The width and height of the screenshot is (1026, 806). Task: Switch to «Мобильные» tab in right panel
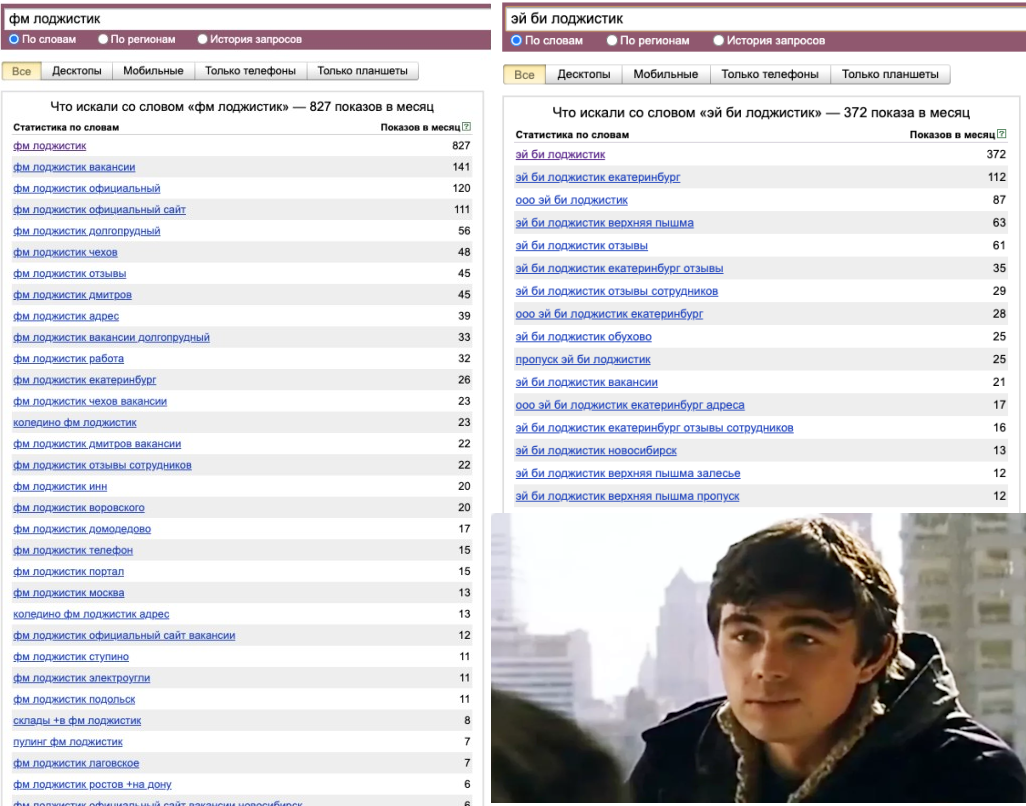(665, 75)
